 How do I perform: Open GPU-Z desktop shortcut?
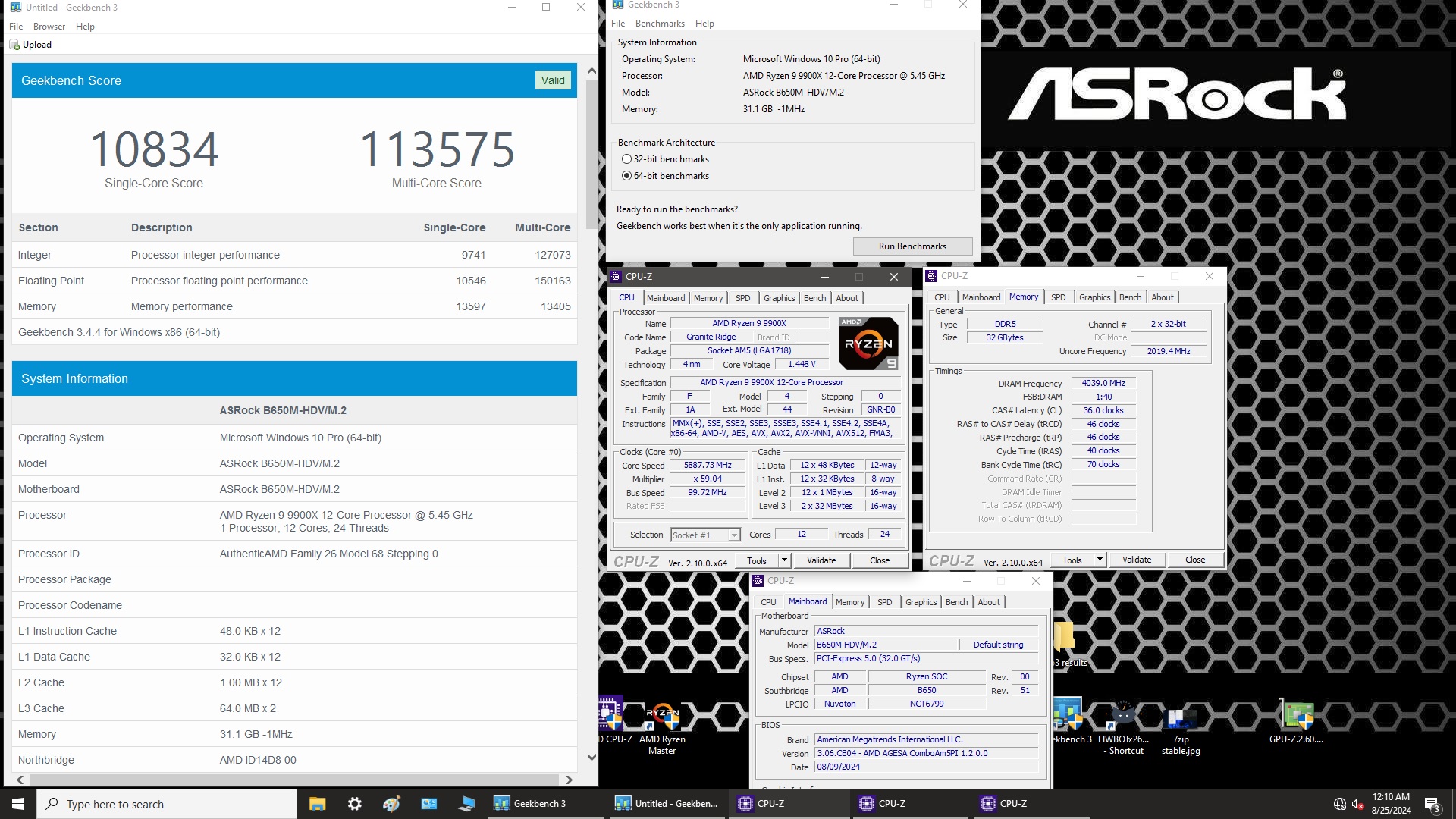(x=1296, y=722)
